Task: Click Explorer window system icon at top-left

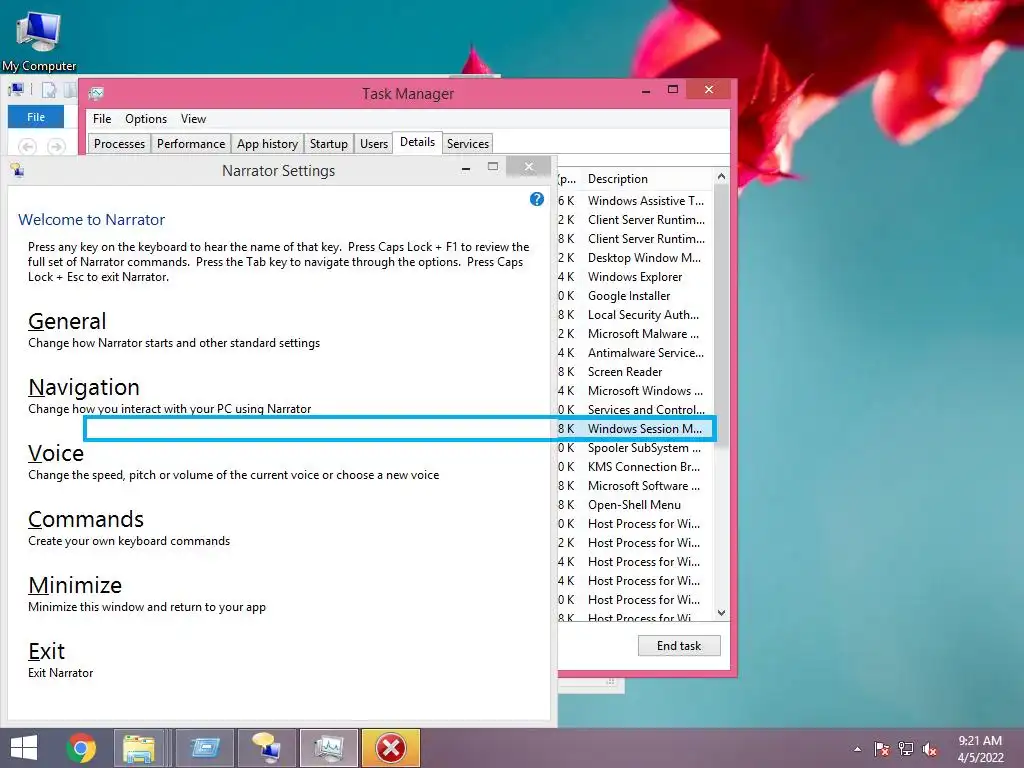Action: 16,89
